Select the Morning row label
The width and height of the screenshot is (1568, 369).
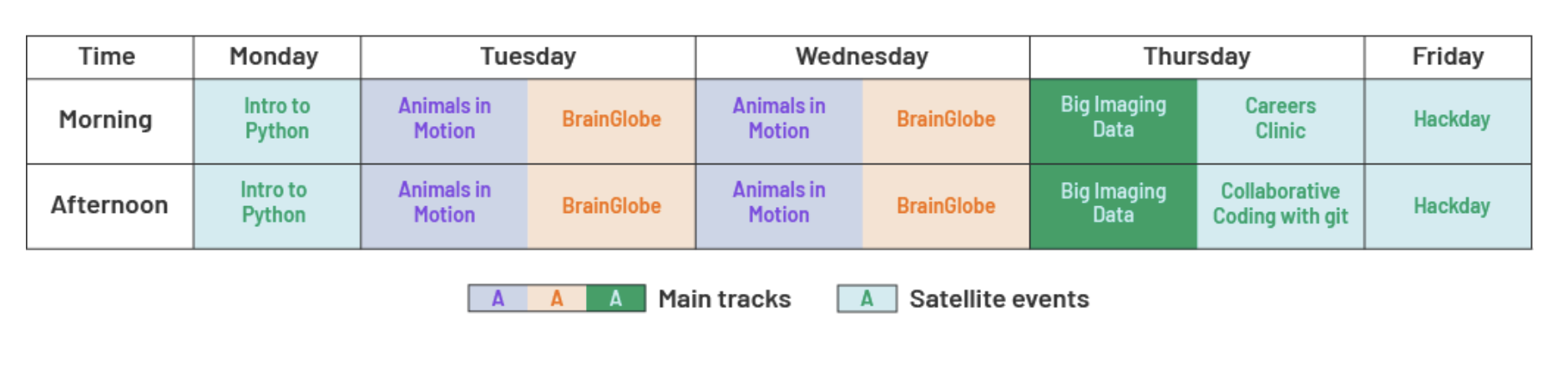coord(106,120)
